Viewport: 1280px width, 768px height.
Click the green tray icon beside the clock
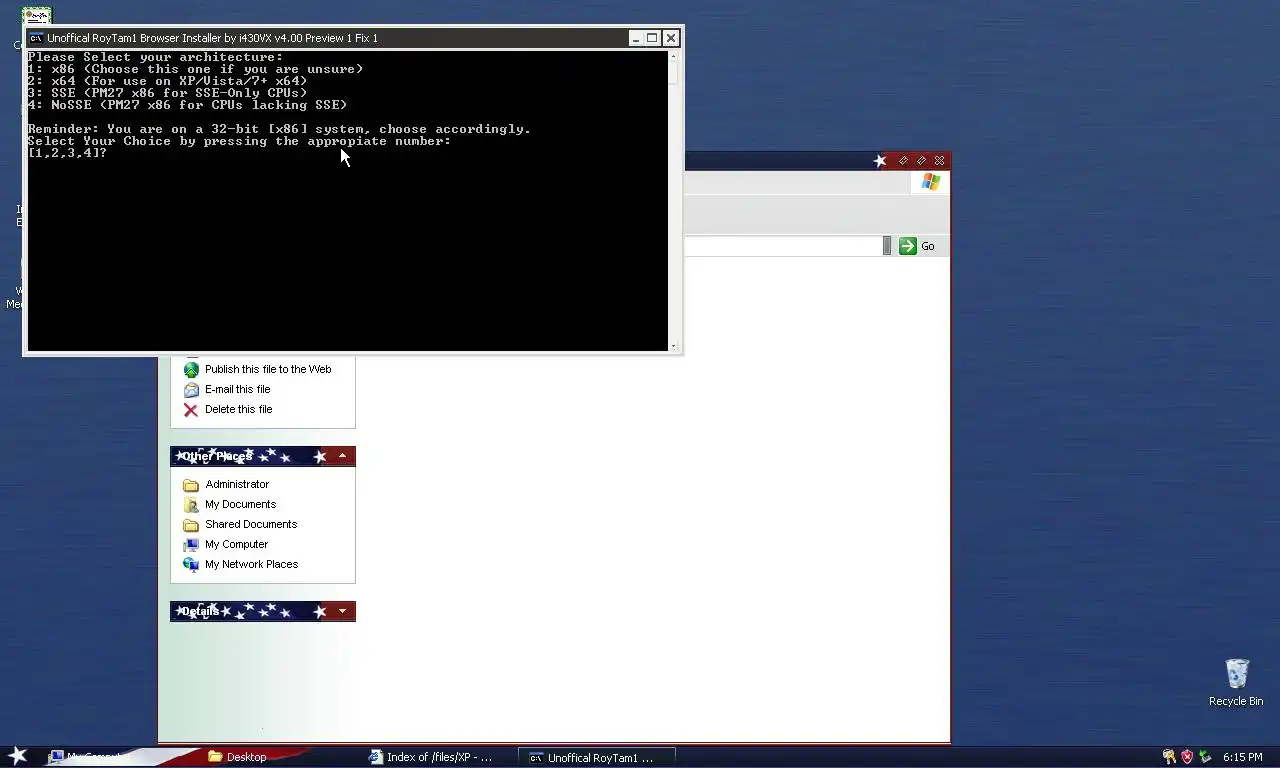pos(1205,757)
